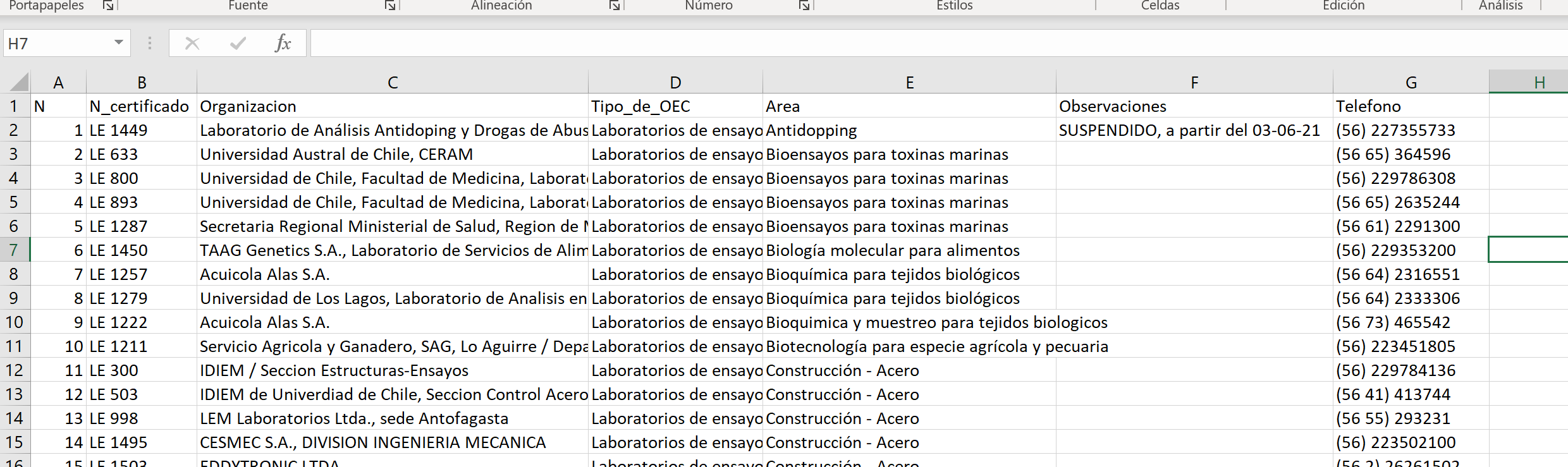Click the Insert Function fx icon
This screenshot has width=1568, height=467.
[x=283, y=43]
